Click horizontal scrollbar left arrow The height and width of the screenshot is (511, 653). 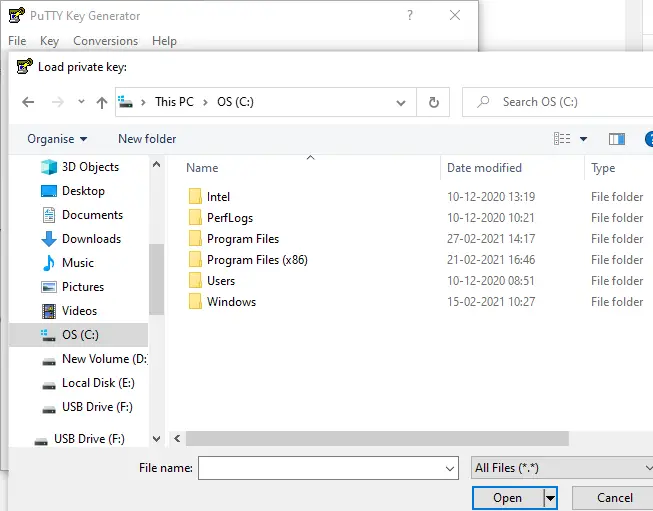click(x=177, y=439)
